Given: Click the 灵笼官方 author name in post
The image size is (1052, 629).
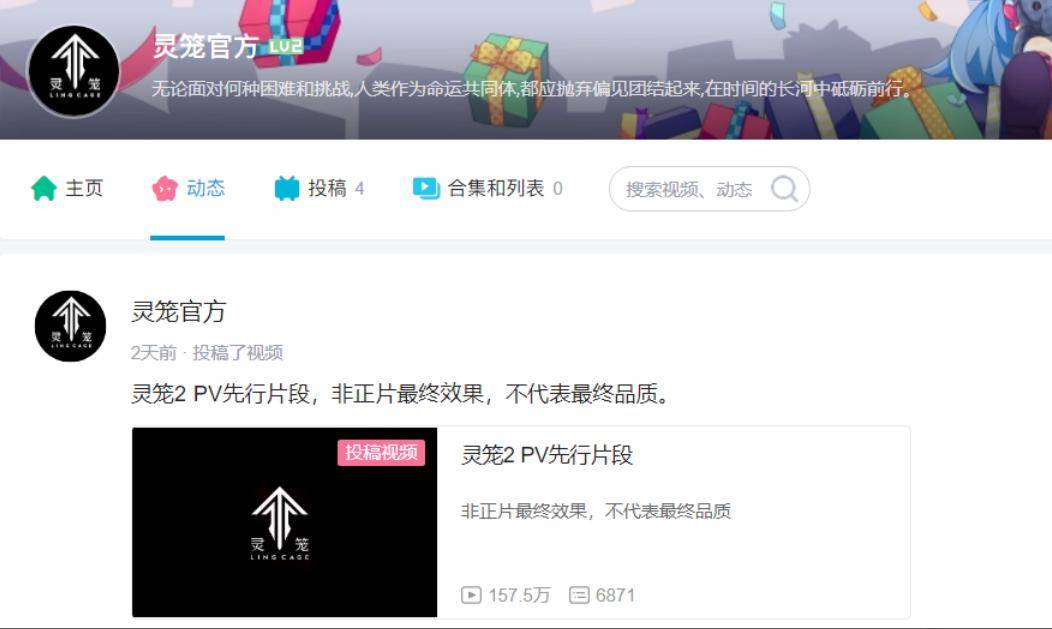Looking at the screenshot, I should pyautogui.click(x=178, y=312).
